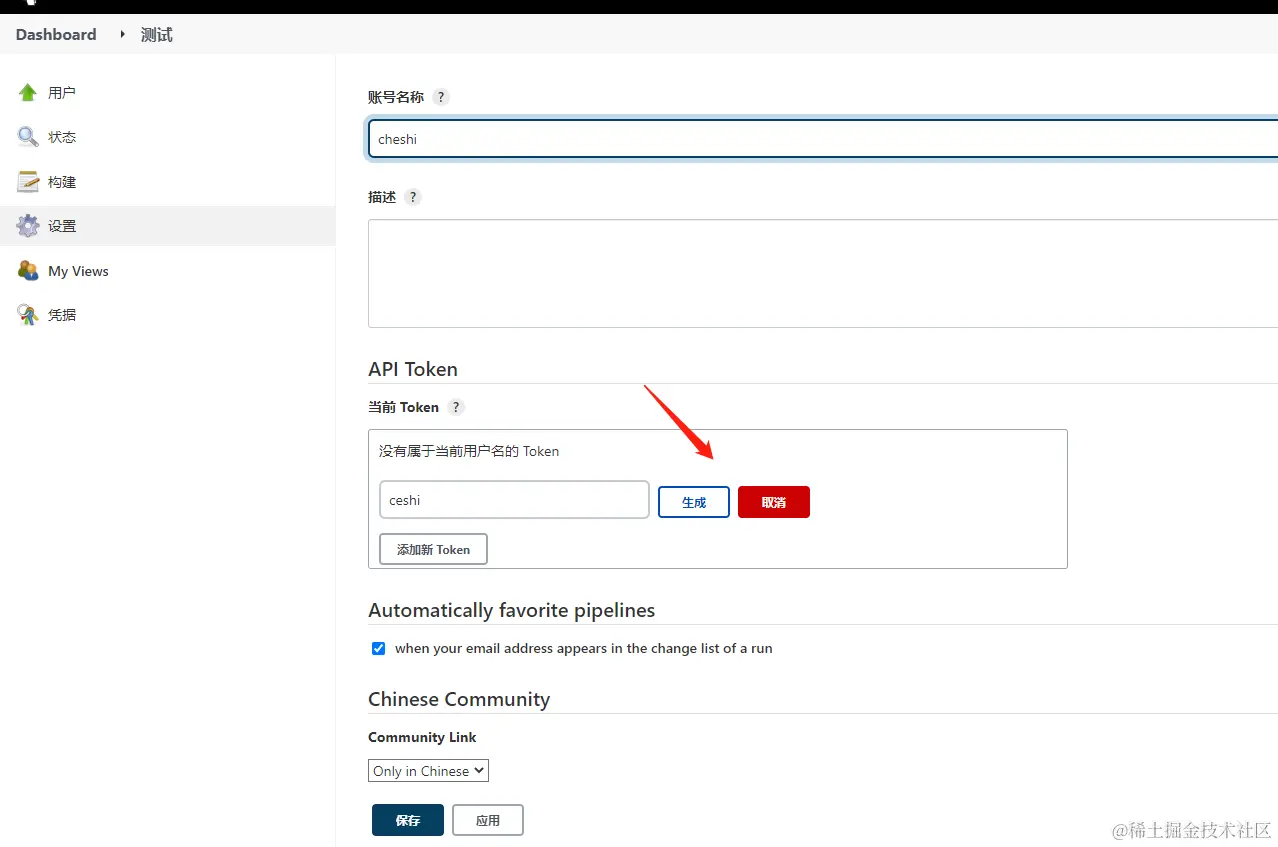Click the Community Link label
1278x847 pixels.
click(x=422, y=737)
